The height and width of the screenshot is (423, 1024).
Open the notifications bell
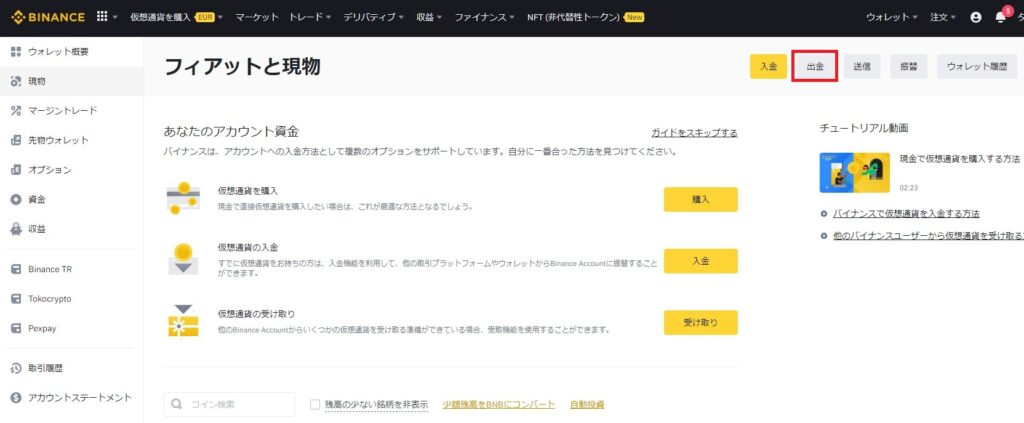[1000, 17]
